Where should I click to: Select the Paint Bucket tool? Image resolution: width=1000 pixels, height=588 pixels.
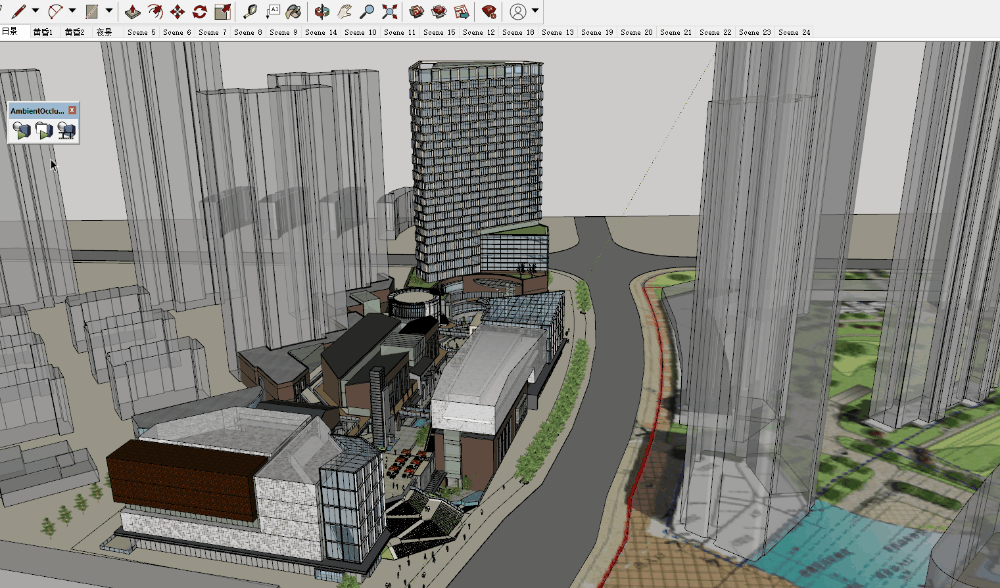pos(294,12)
